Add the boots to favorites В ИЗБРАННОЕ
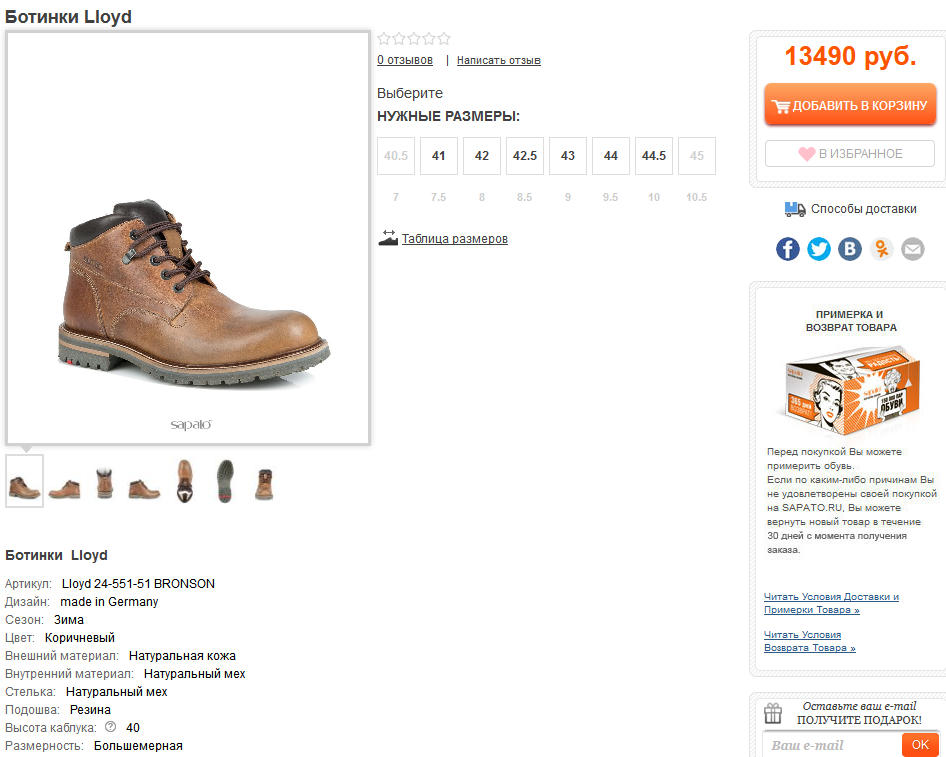 [x=850, y=154]
